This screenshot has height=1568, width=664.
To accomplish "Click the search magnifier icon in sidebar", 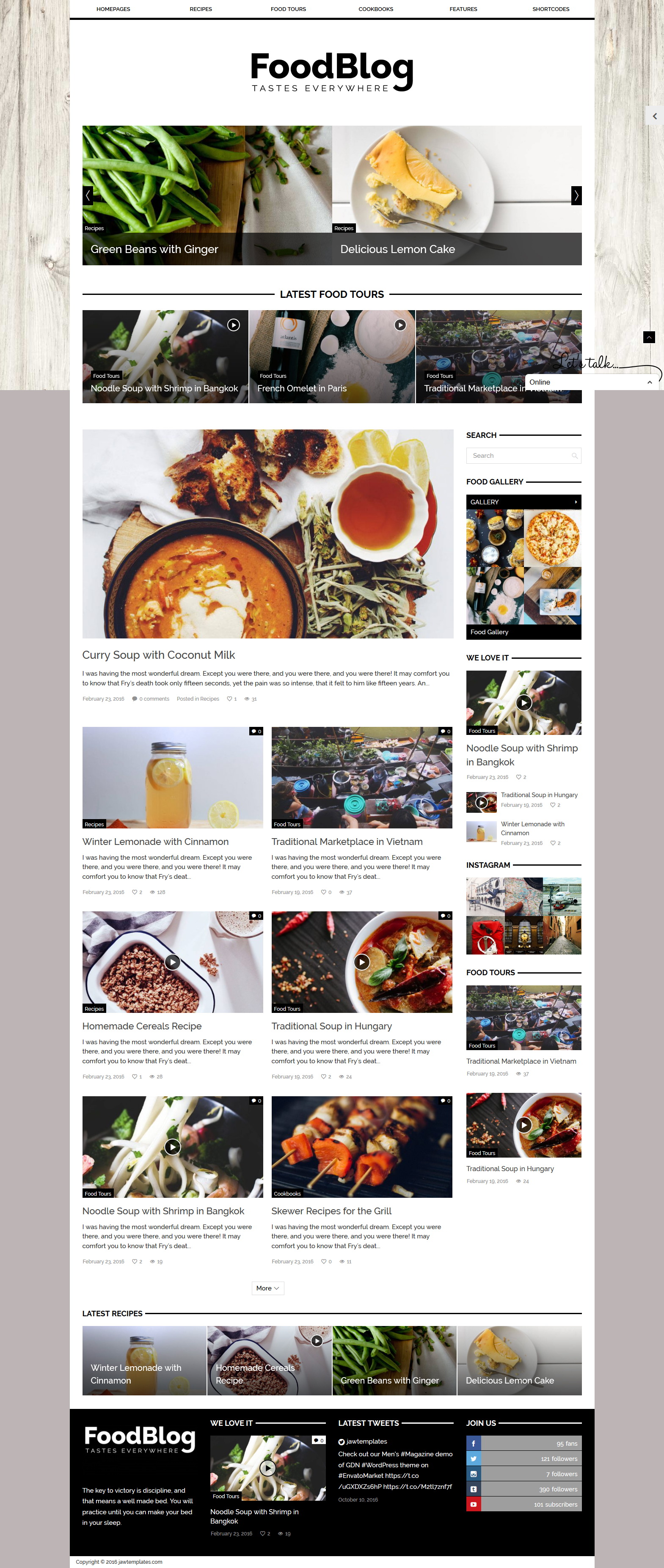I will 574,455.
